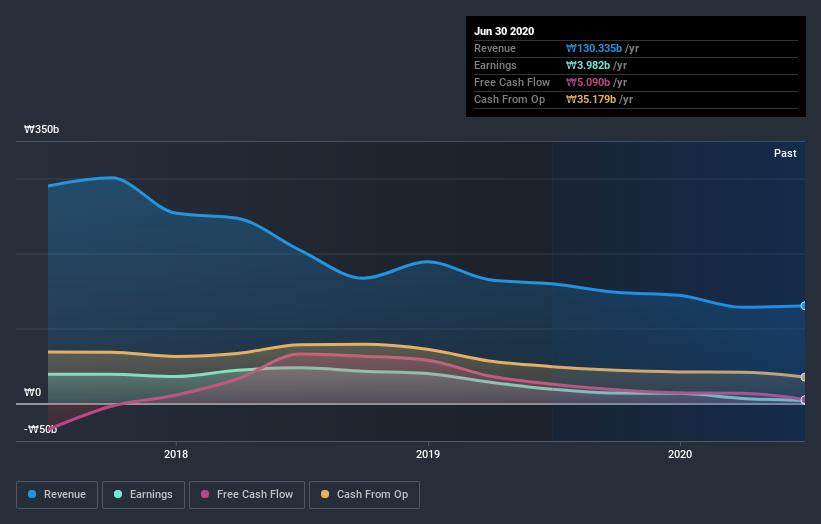Image resolution: width=821 pixels, height=524 pixels.
Task: Click the Past region label
Action: 785,153
